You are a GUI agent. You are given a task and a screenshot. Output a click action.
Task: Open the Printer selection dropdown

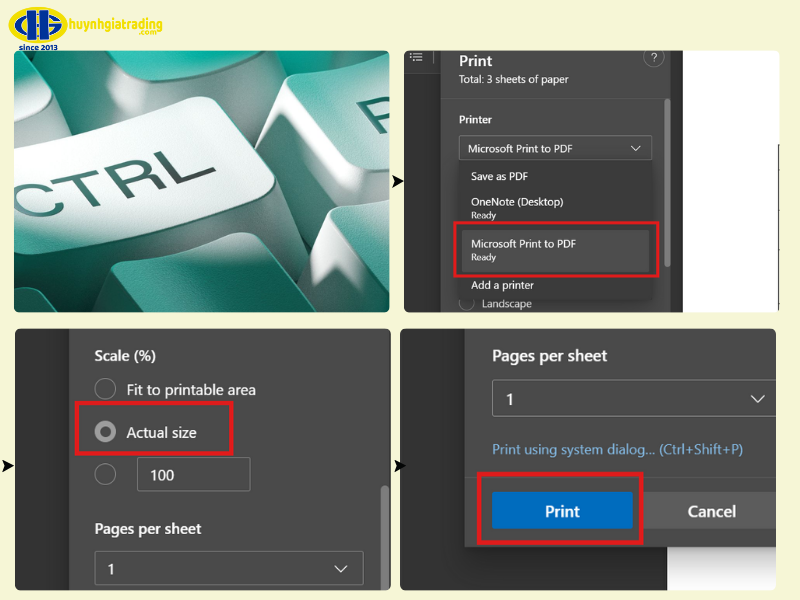(554, 147)
